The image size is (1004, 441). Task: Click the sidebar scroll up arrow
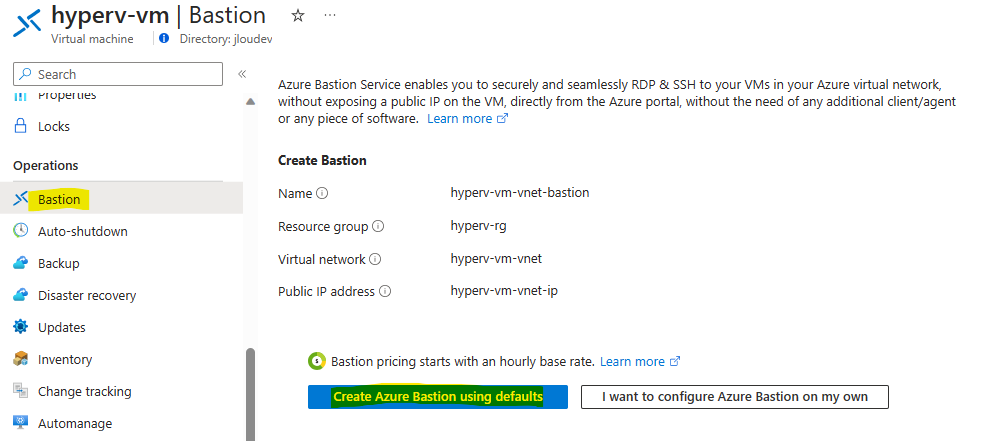250,101
